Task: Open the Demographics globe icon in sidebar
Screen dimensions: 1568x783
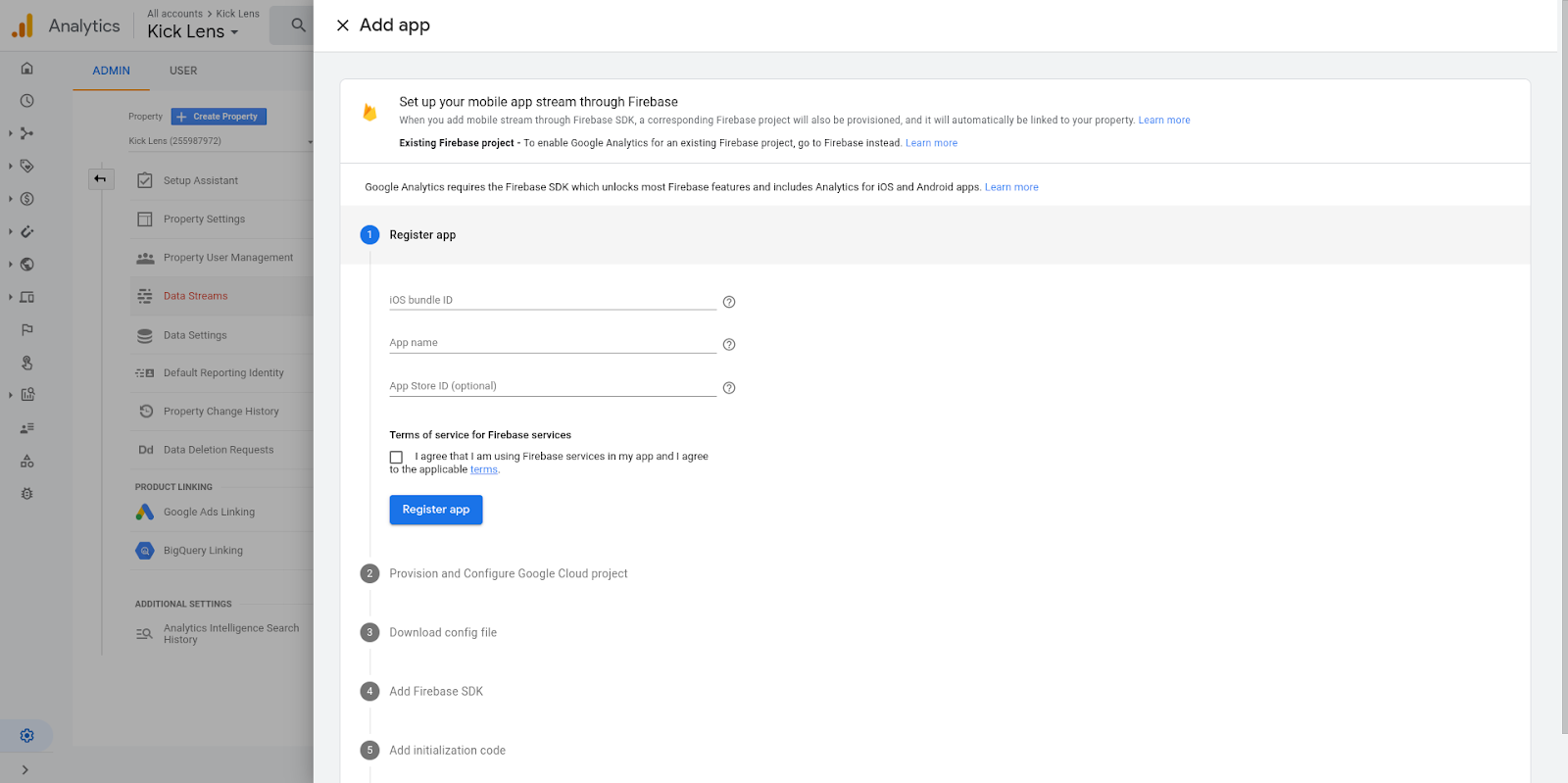Action: 27,265
